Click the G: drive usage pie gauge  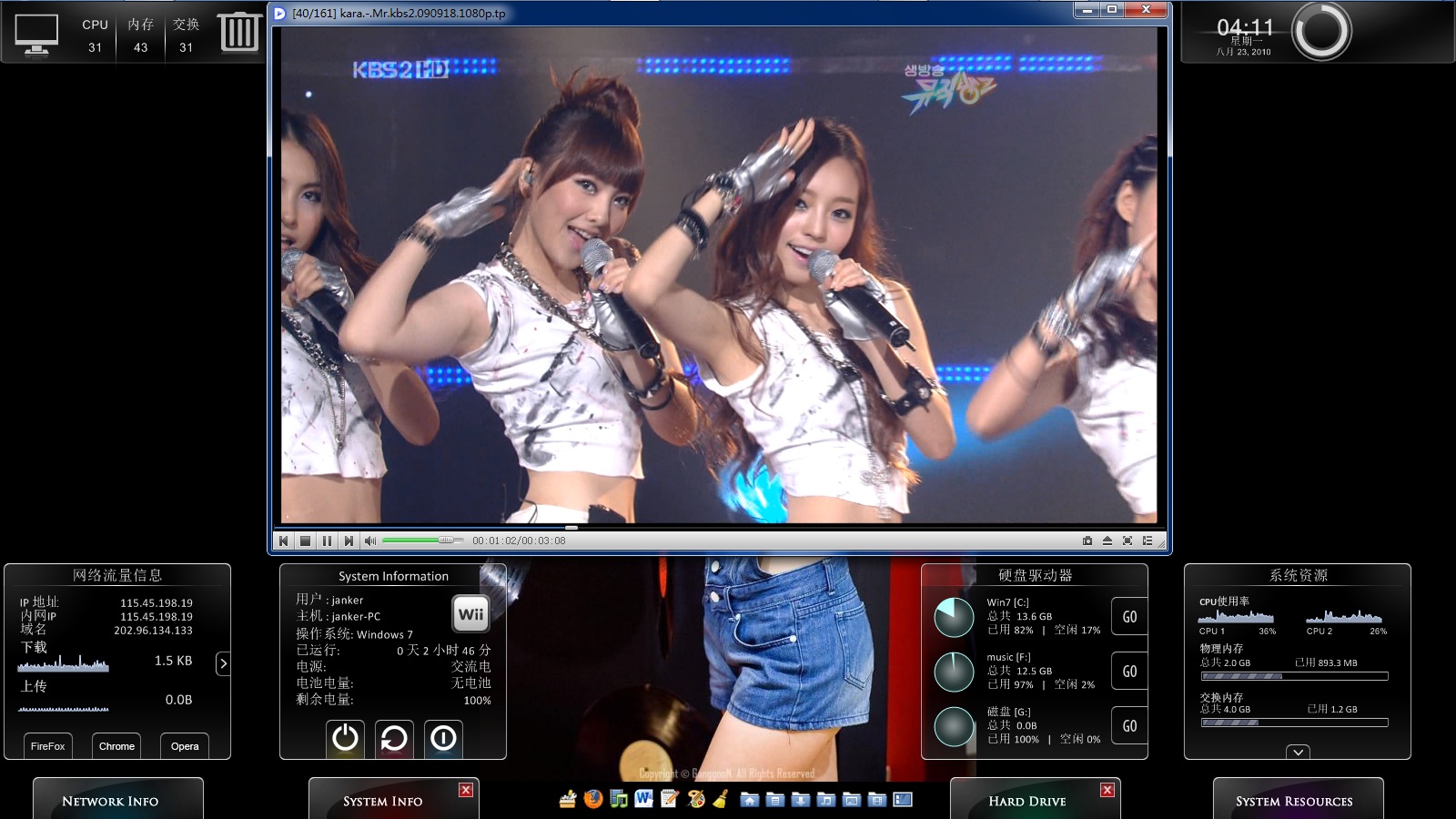[955, 726]
